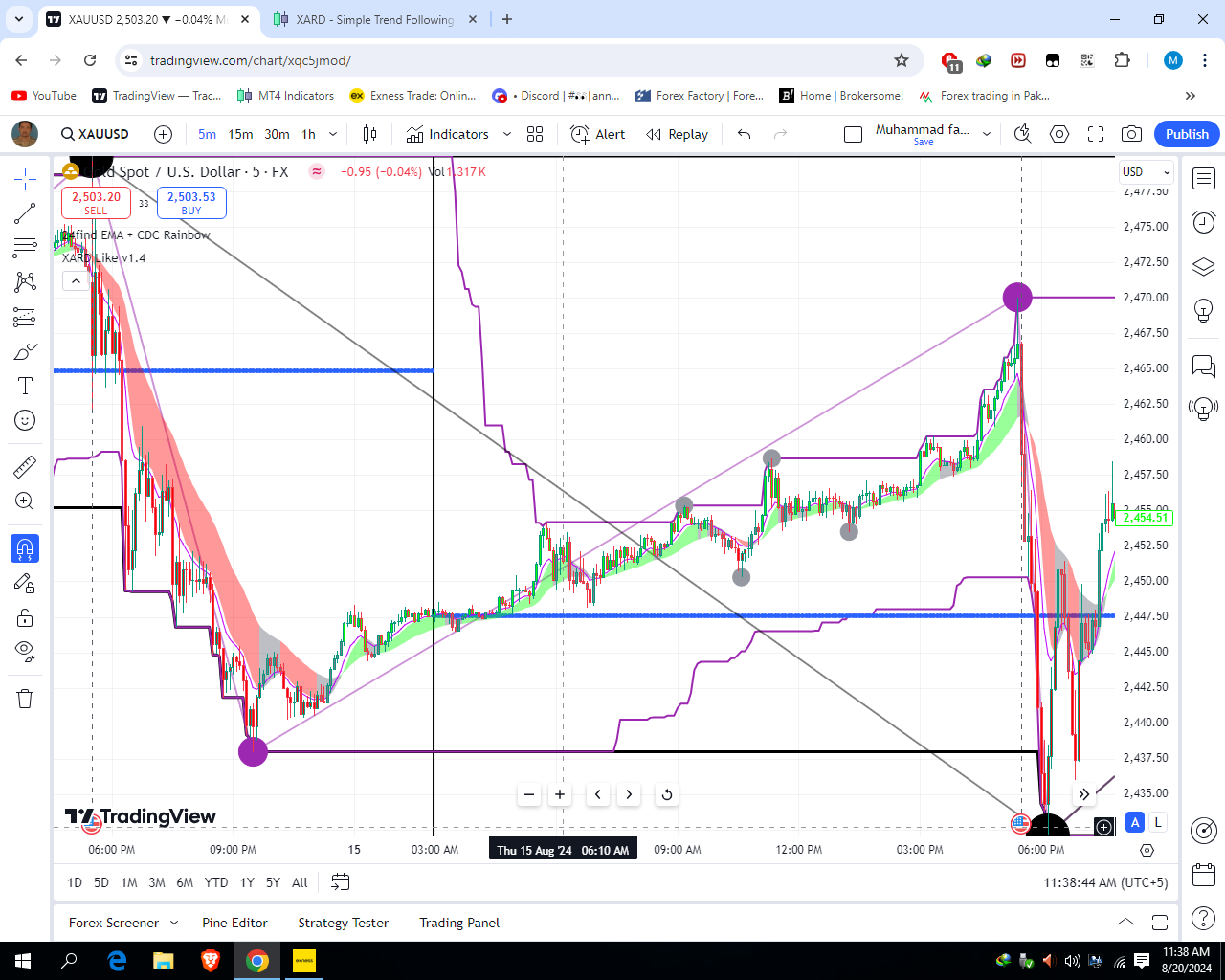Open the Pine Editor tab
1225x980 pixels.
tap(234, 923)
